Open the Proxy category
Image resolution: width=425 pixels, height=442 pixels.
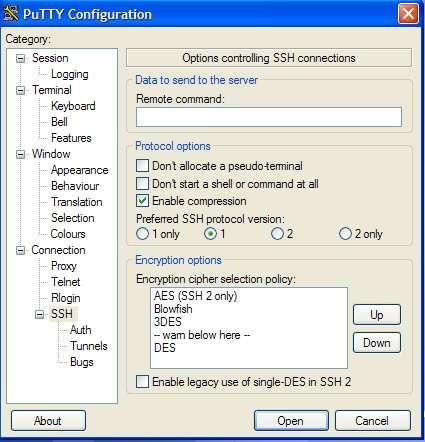64,266
